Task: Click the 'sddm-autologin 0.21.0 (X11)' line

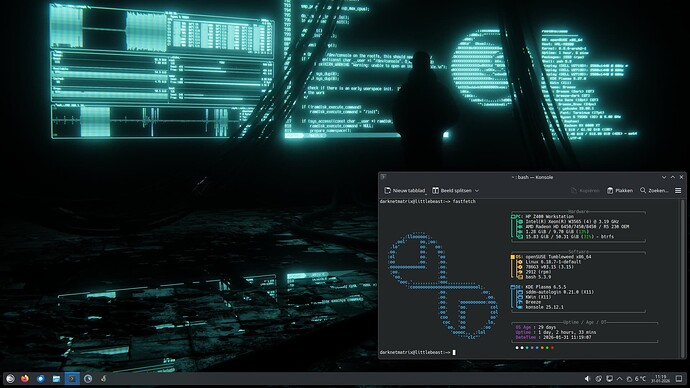Action: [559, 292]
